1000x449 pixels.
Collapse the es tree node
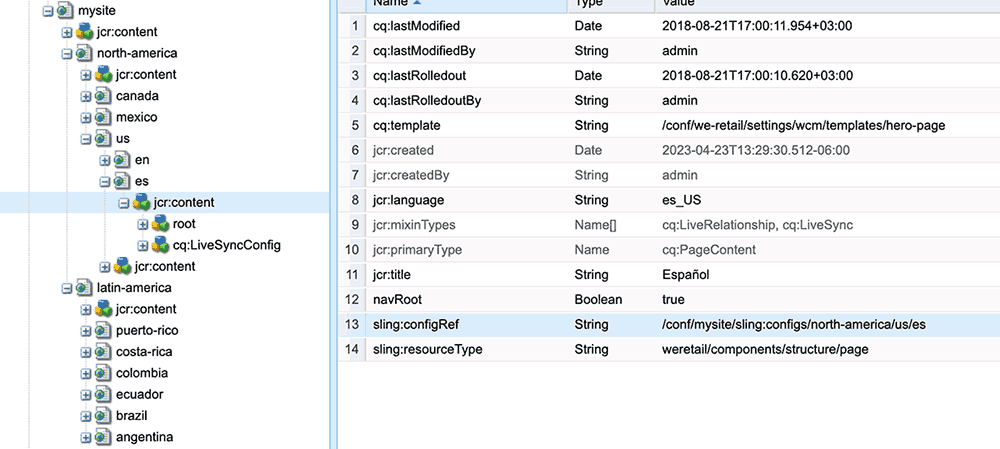pyautogui.click(x=106, y=181)
